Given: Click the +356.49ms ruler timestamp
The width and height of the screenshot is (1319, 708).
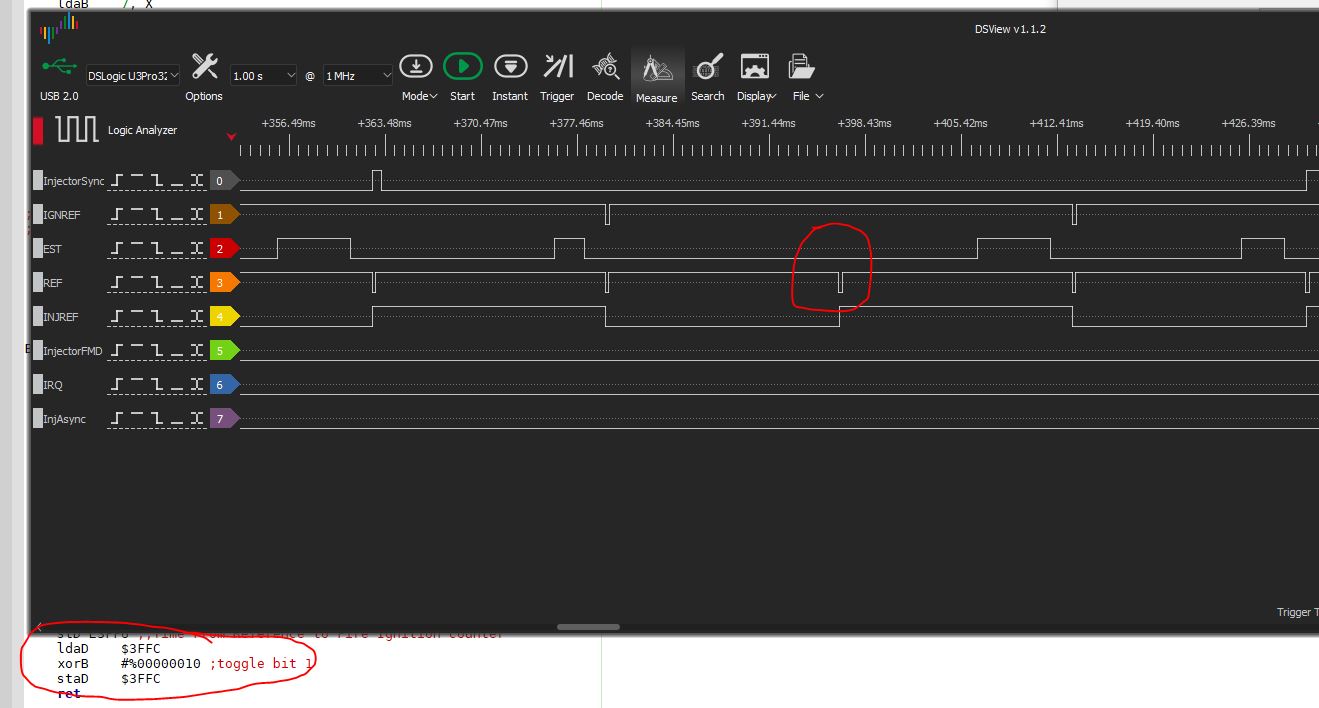Looking at the screenshot, I should 288,123.
